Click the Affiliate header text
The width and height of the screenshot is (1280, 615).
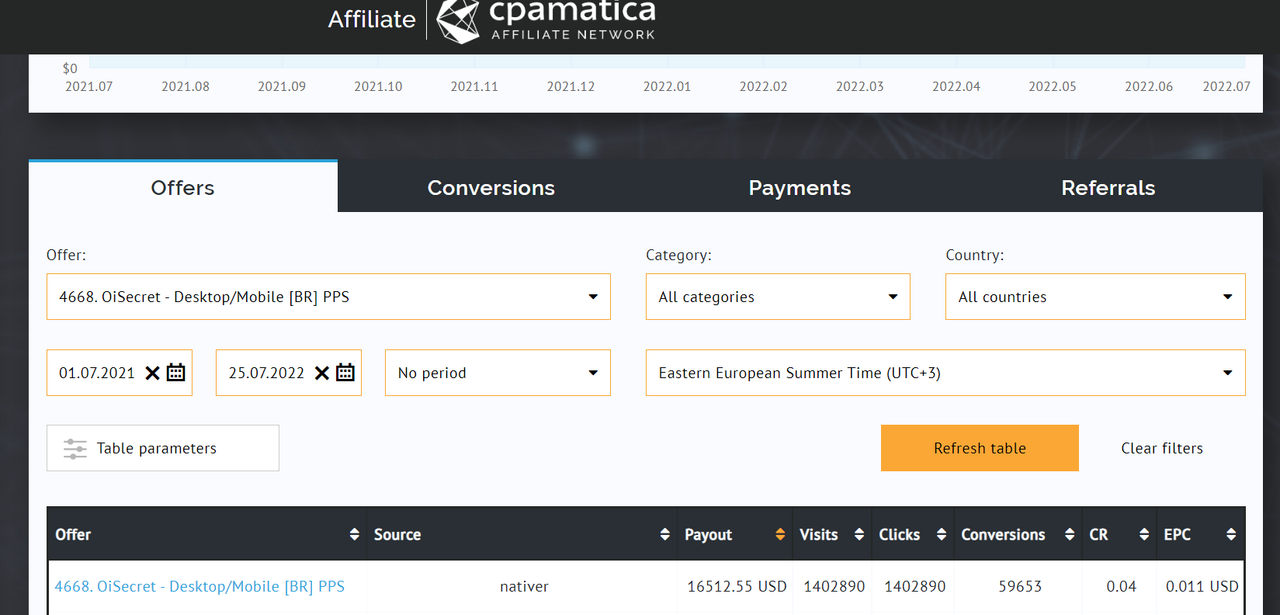tap(372, 19)
